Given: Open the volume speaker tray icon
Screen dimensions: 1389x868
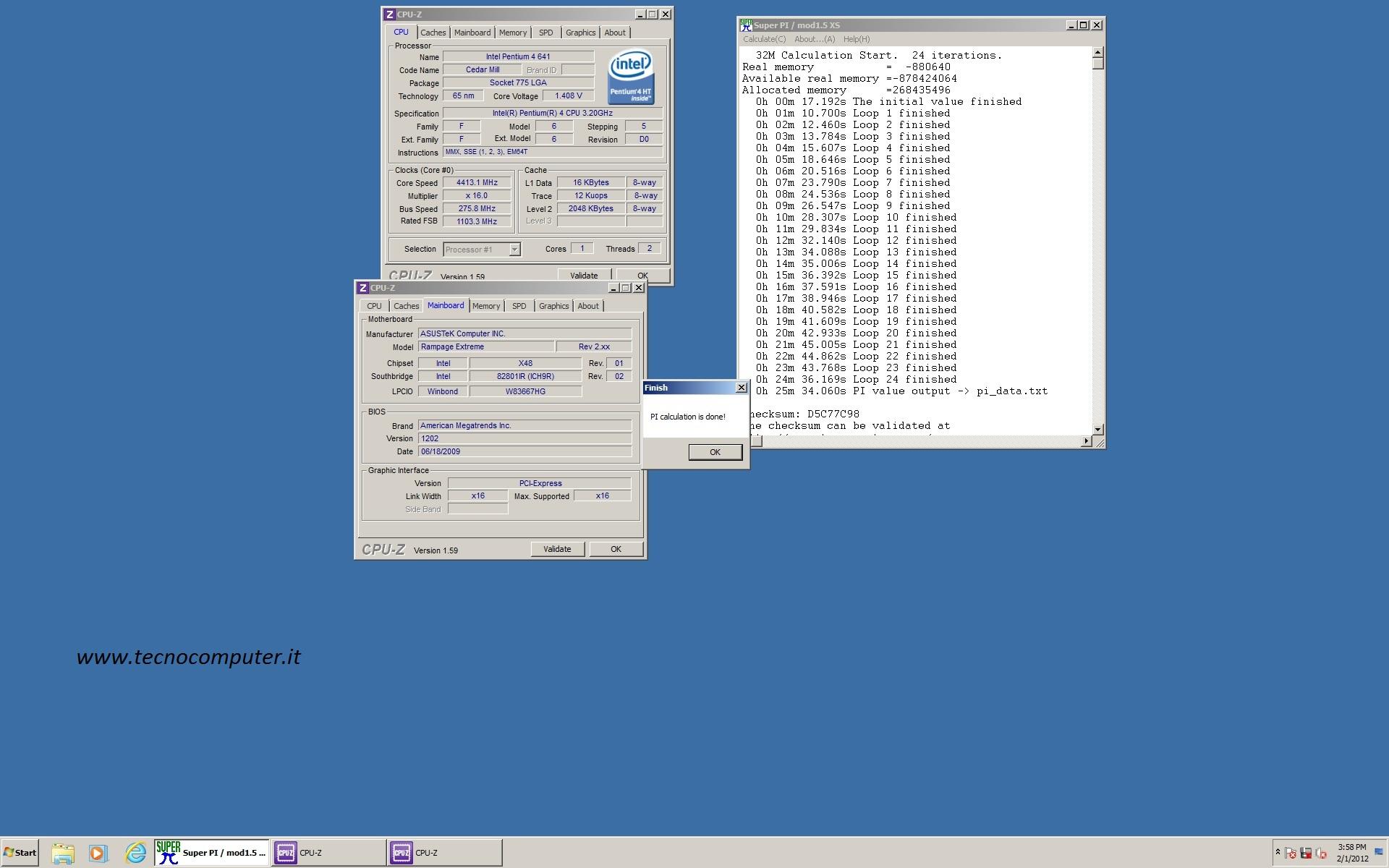Looking at the screenshot, I should coord(1321,853).
